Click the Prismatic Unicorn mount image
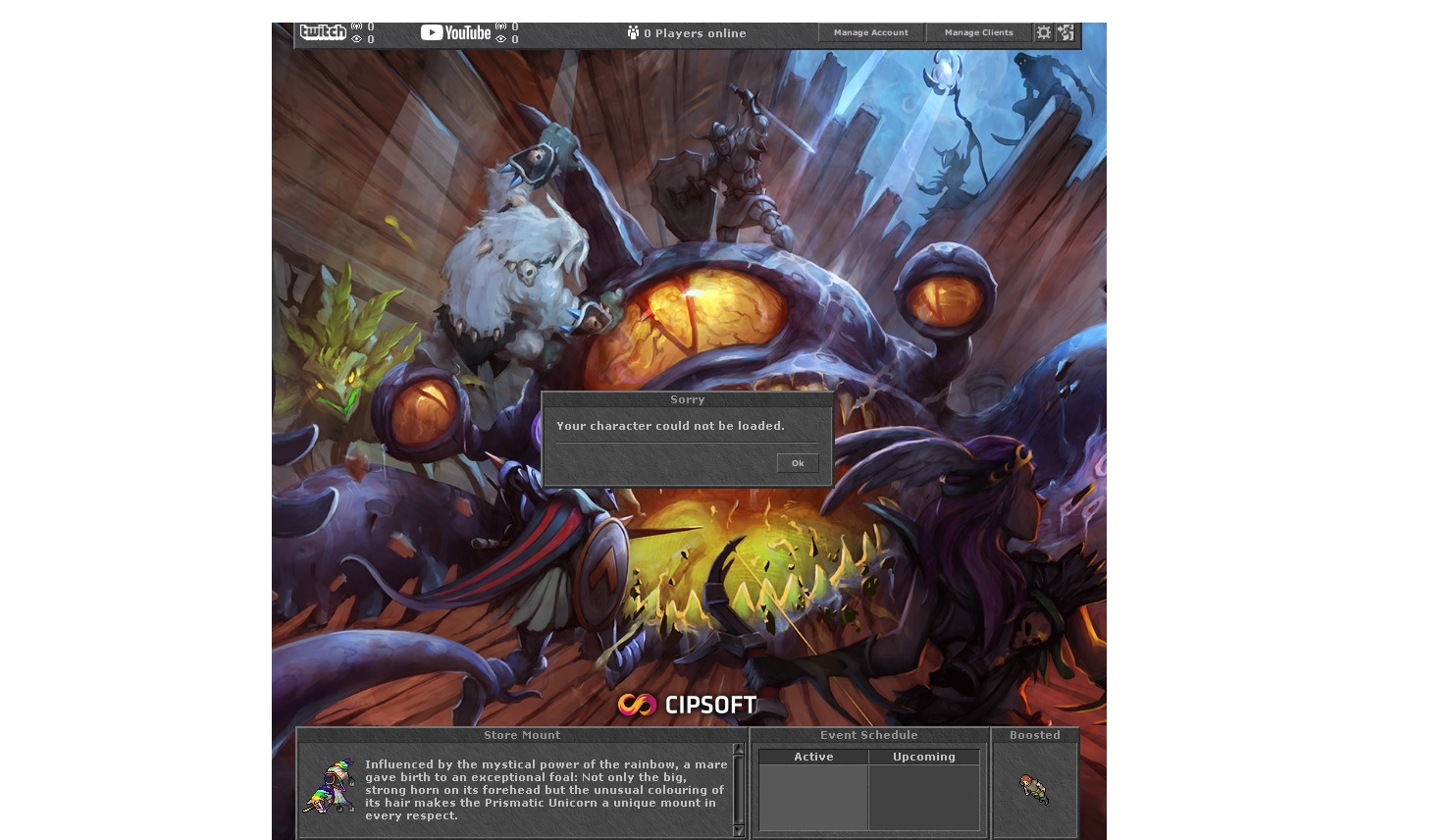 pyautogui.click(x=330, y=786)
